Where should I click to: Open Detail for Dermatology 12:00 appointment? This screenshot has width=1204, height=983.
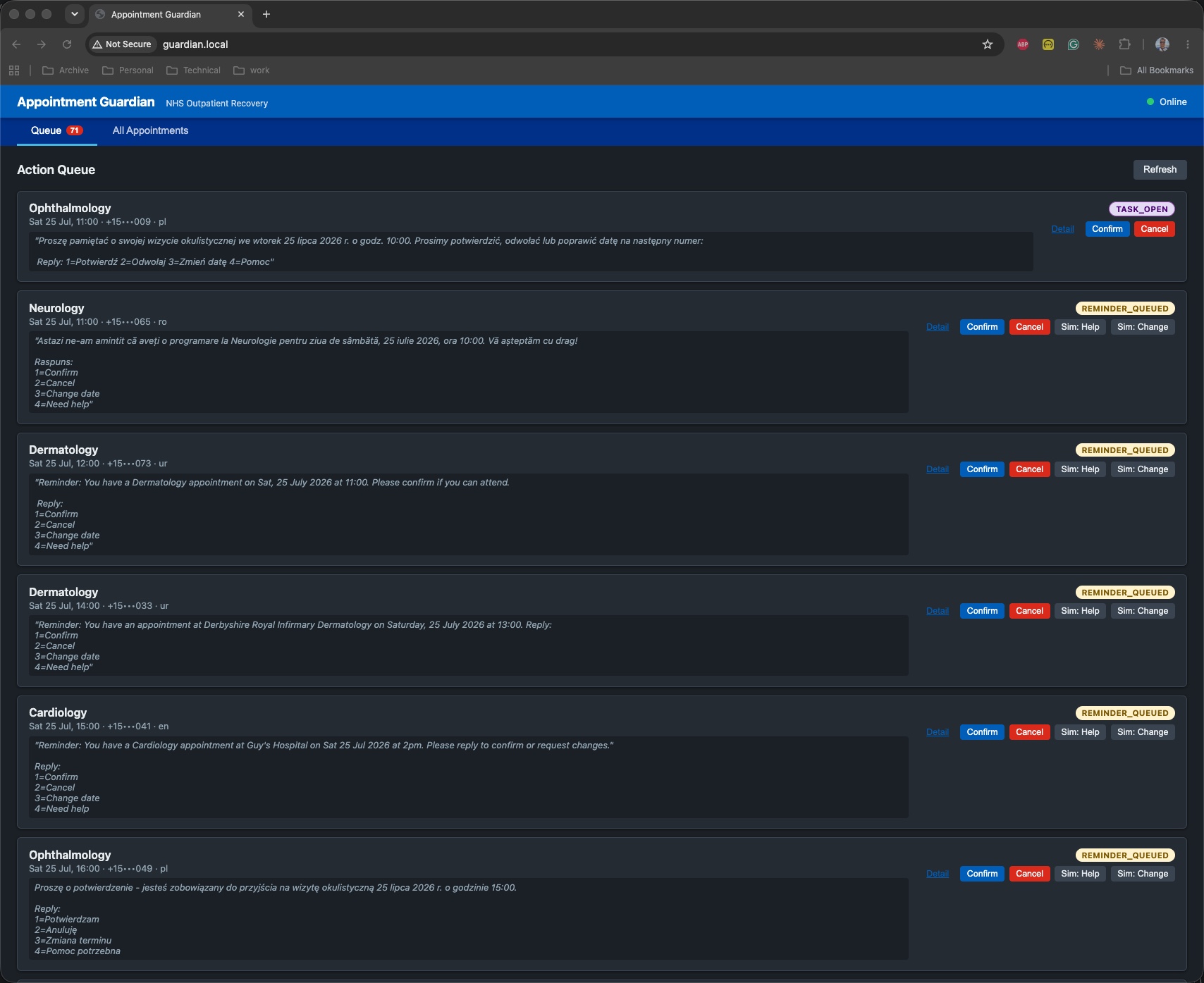pos(938,469)
